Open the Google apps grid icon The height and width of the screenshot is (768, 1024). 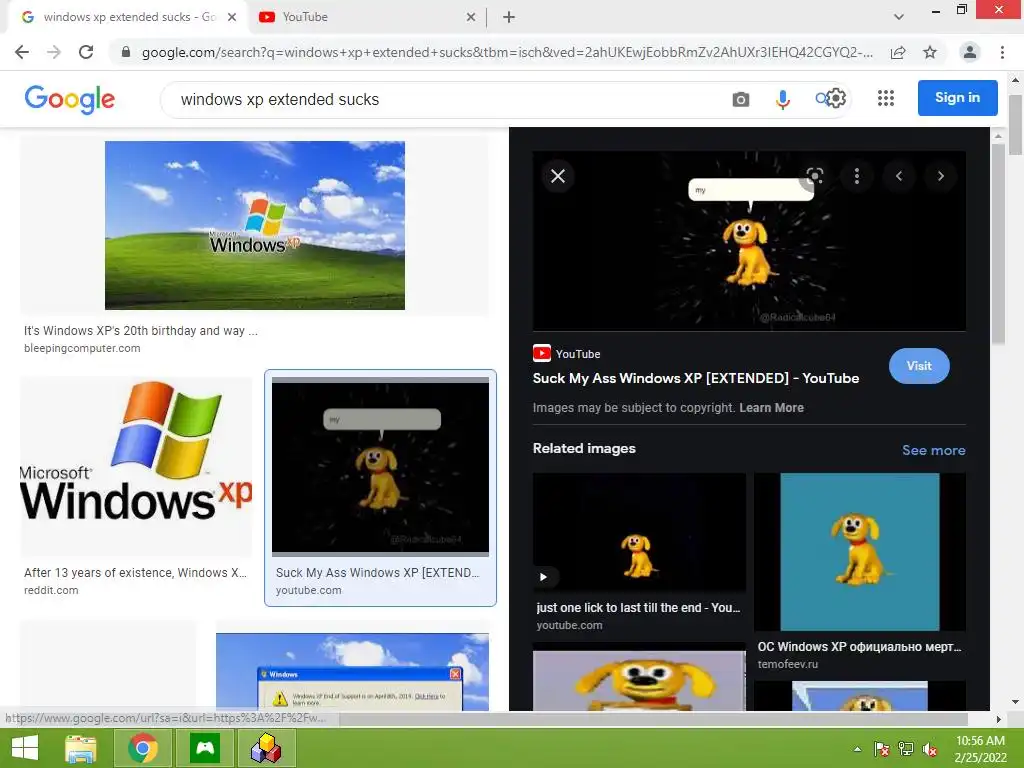pyautogui.click(x=886, y=98)
